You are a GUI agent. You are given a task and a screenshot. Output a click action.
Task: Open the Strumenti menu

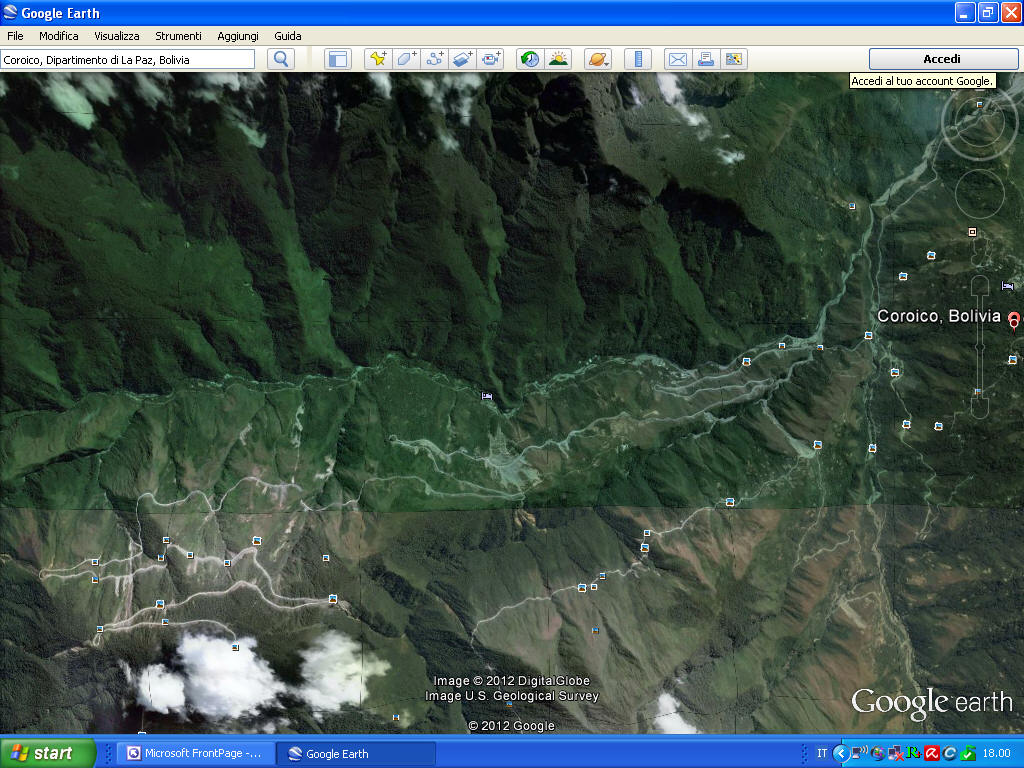pos(178,36)
